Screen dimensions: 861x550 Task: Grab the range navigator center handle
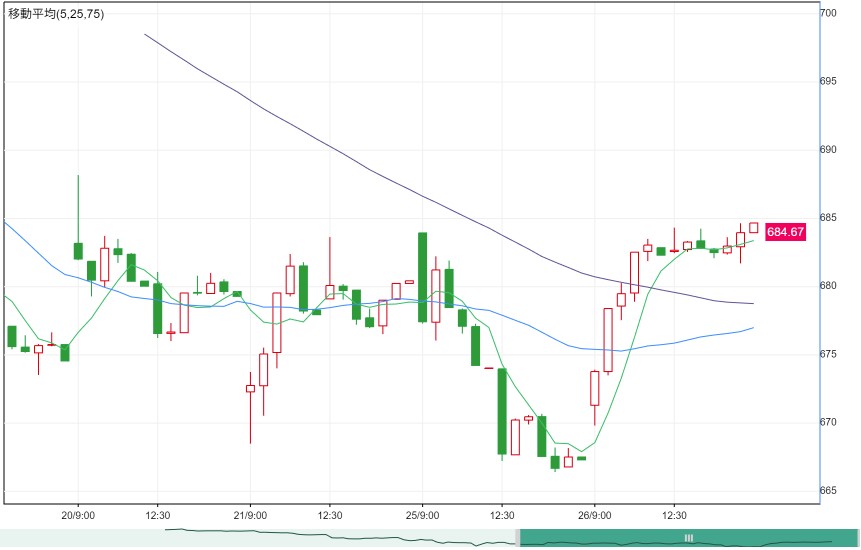(x=689, y=538)
